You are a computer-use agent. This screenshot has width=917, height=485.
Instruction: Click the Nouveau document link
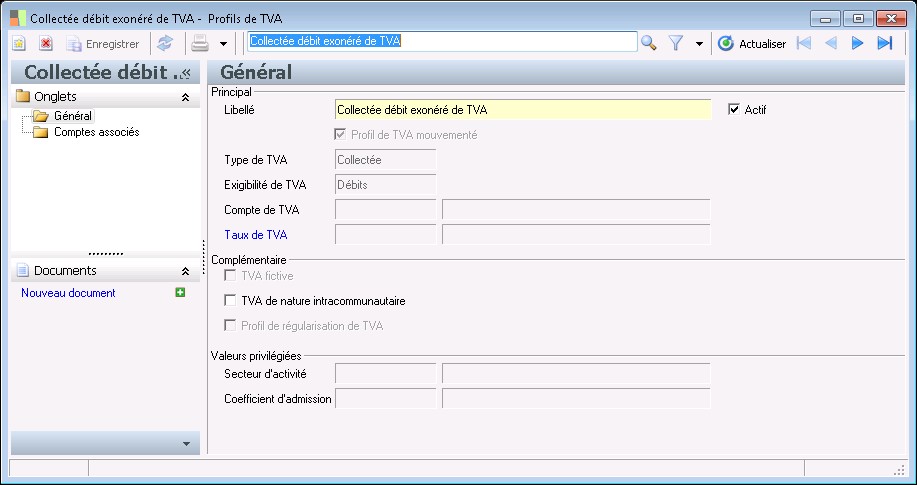pyautogui.click(x=68, y=293)
